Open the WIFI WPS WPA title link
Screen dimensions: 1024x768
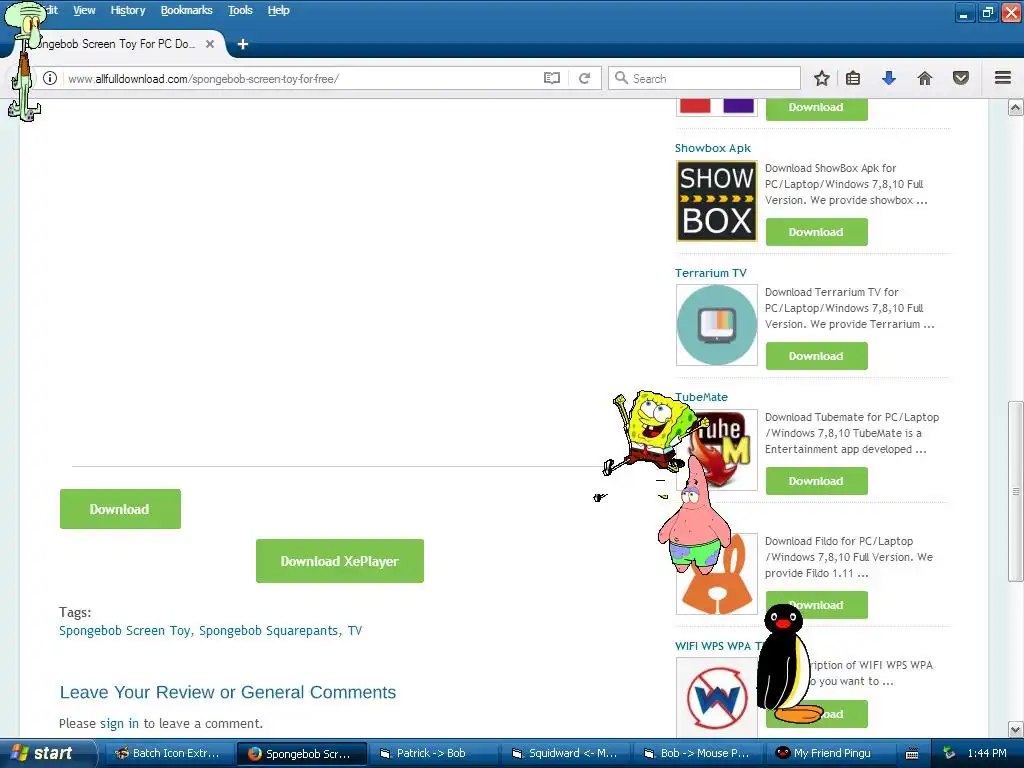tap(718, 646)
